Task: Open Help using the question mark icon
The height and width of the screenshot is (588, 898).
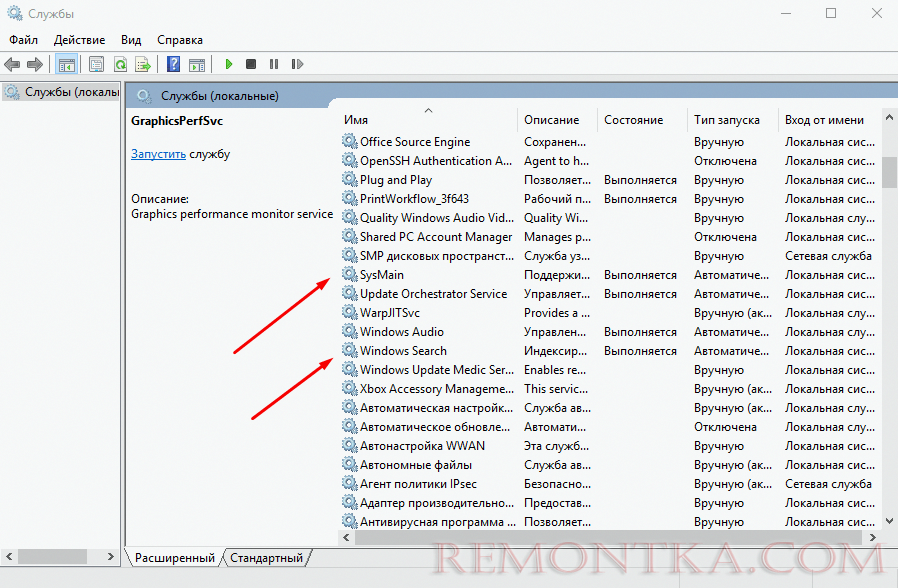Action: click(x=174, y=64)
